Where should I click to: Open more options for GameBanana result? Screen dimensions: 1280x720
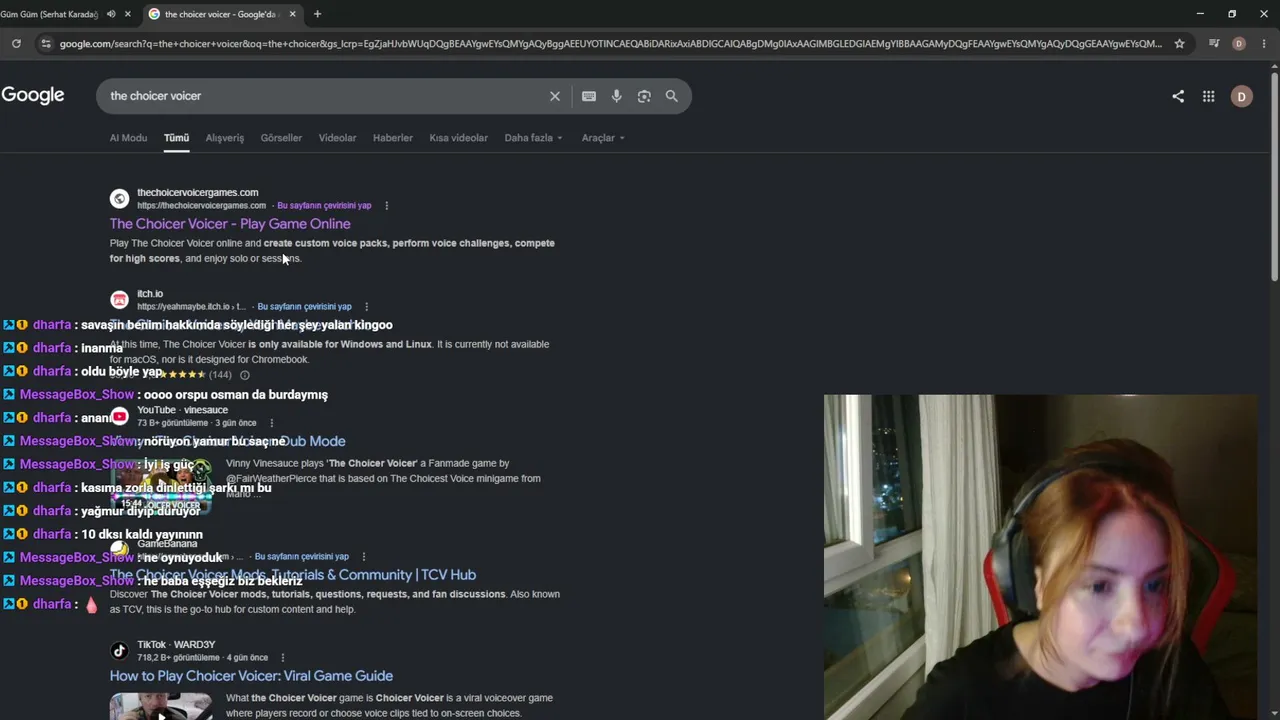click(363, 557)
